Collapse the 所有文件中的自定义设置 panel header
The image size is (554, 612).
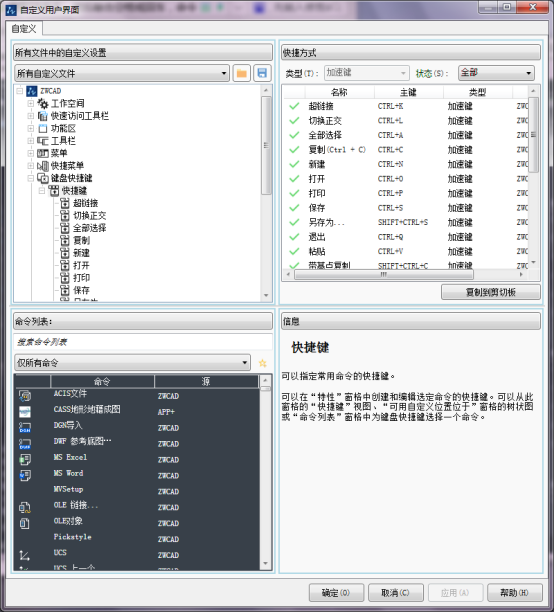coord(143,52)
